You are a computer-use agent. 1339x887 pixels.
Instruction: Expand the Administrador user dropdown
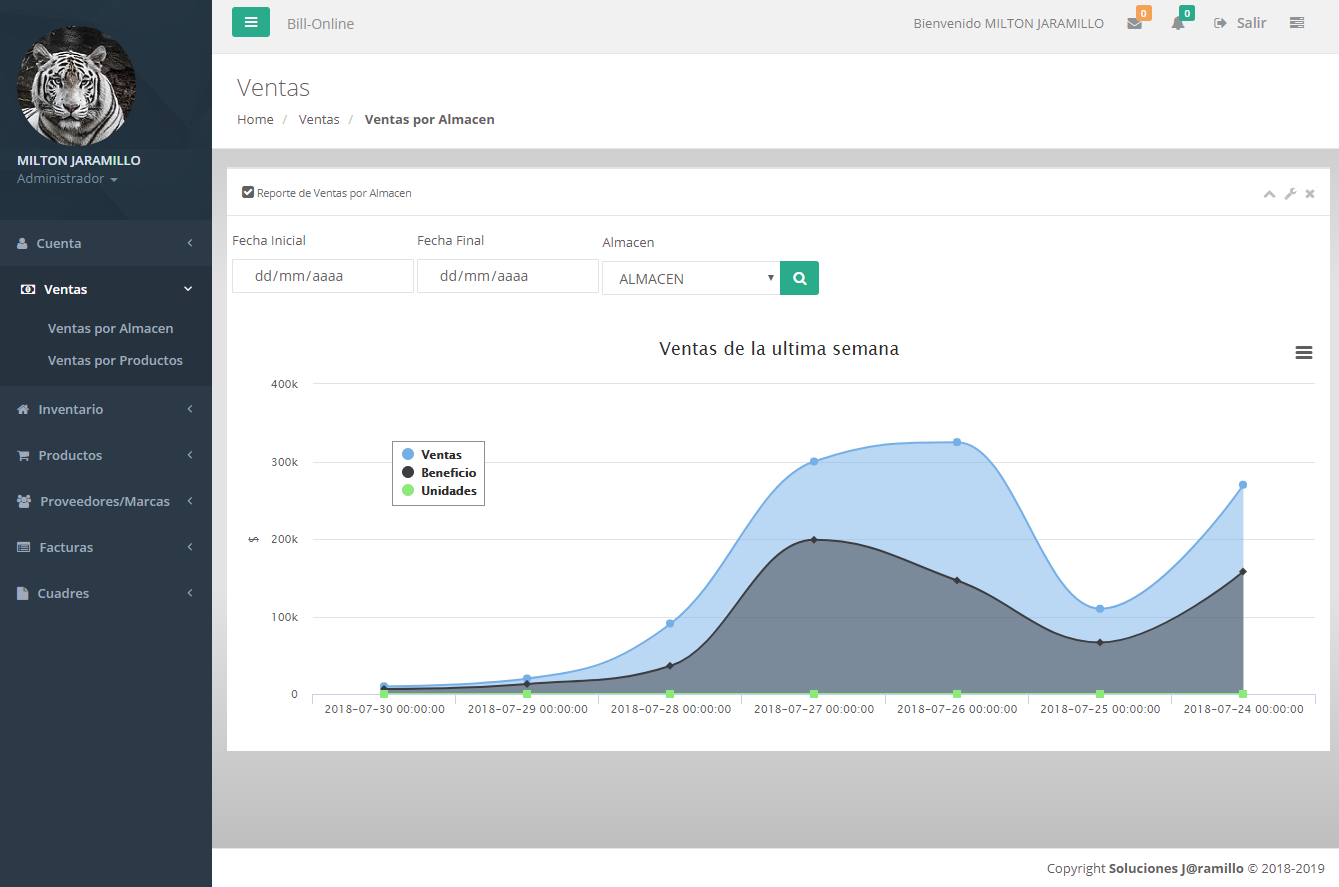(67, 179)
